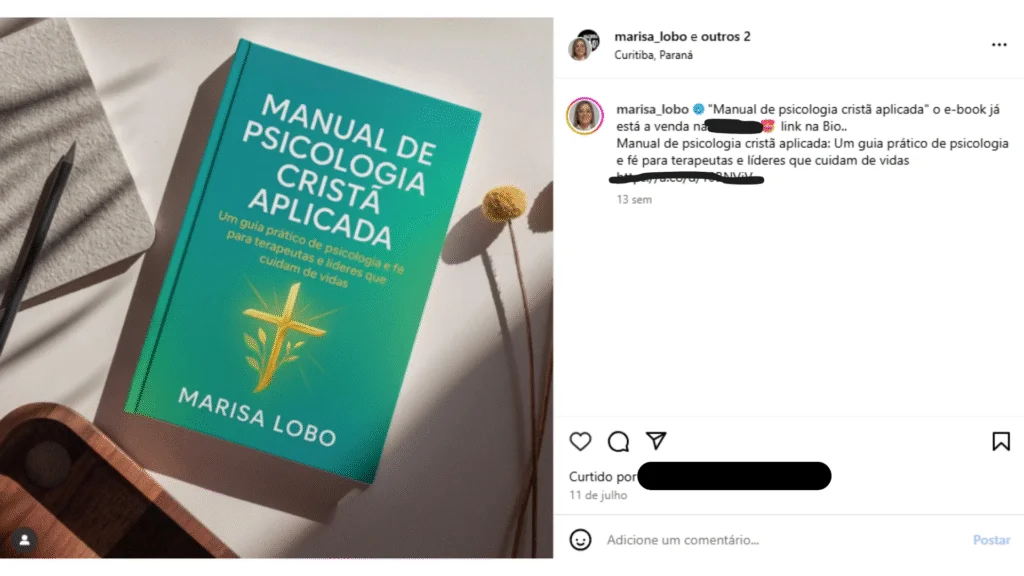Share post with paper plane icon

(x=656, y=441)
